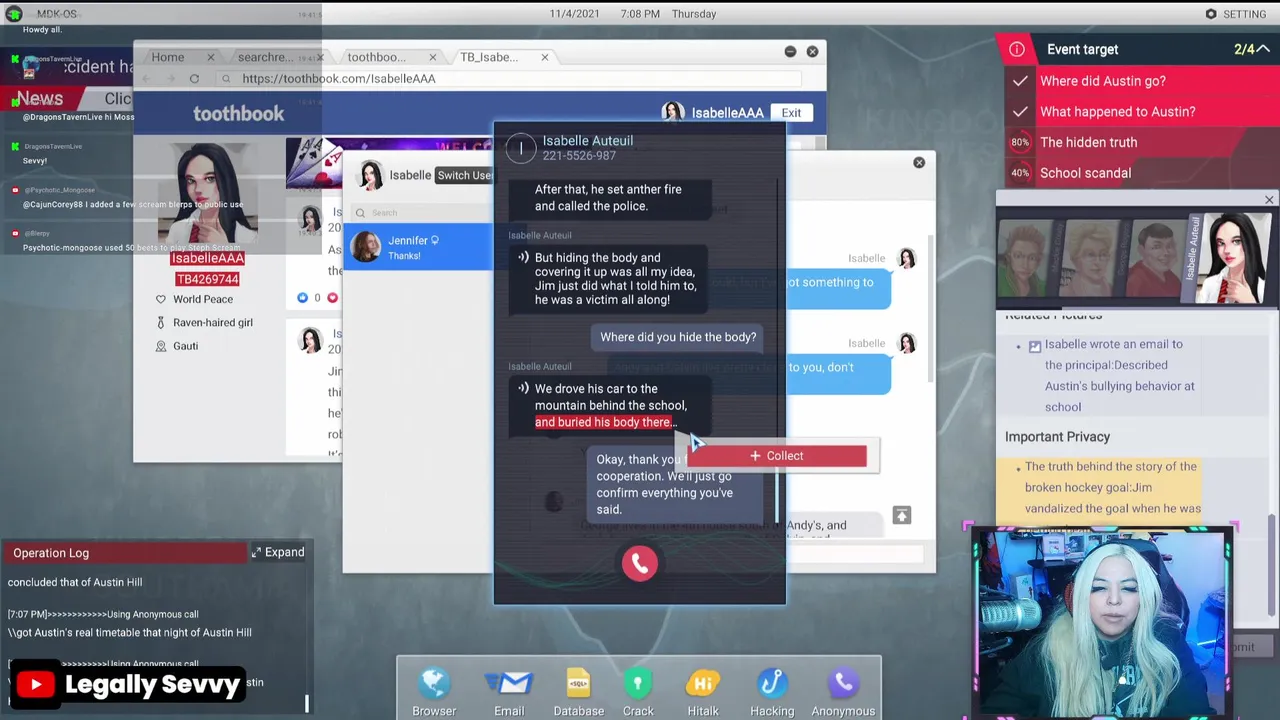This screenshot has width=1280, height=720.
Task: Click the 'Where did you hide the body?' message
Action: (678, 337)
